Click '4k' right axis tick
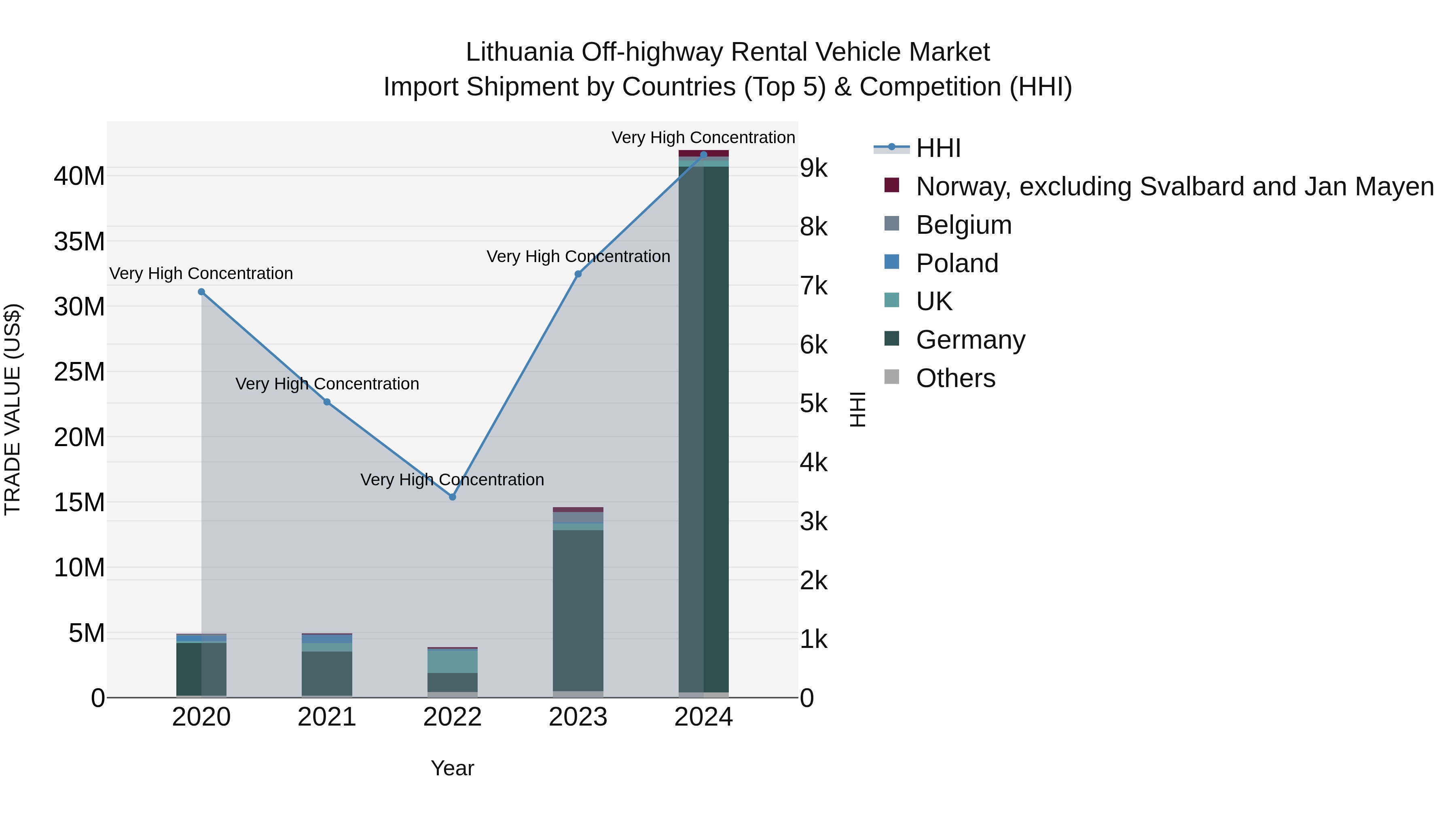 coord(814,462)
